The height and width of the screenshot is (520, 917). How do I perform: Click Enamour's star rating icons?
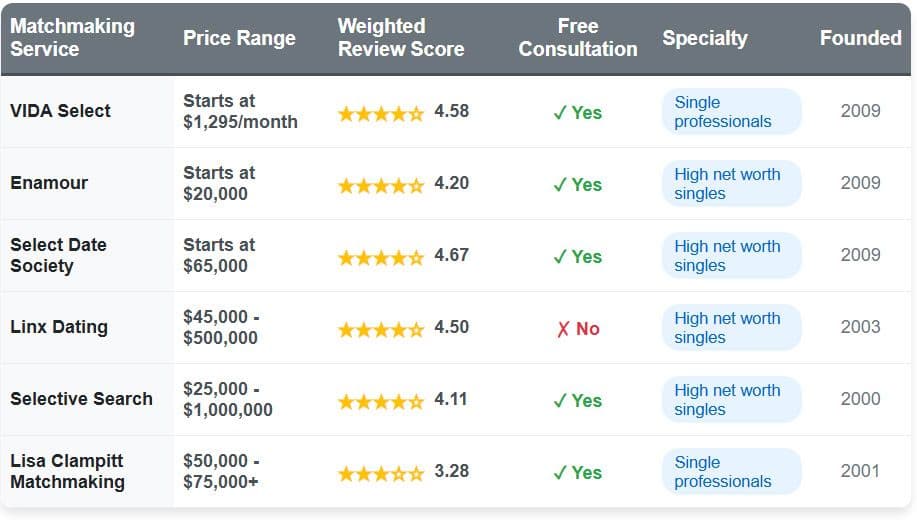(381, 184)
